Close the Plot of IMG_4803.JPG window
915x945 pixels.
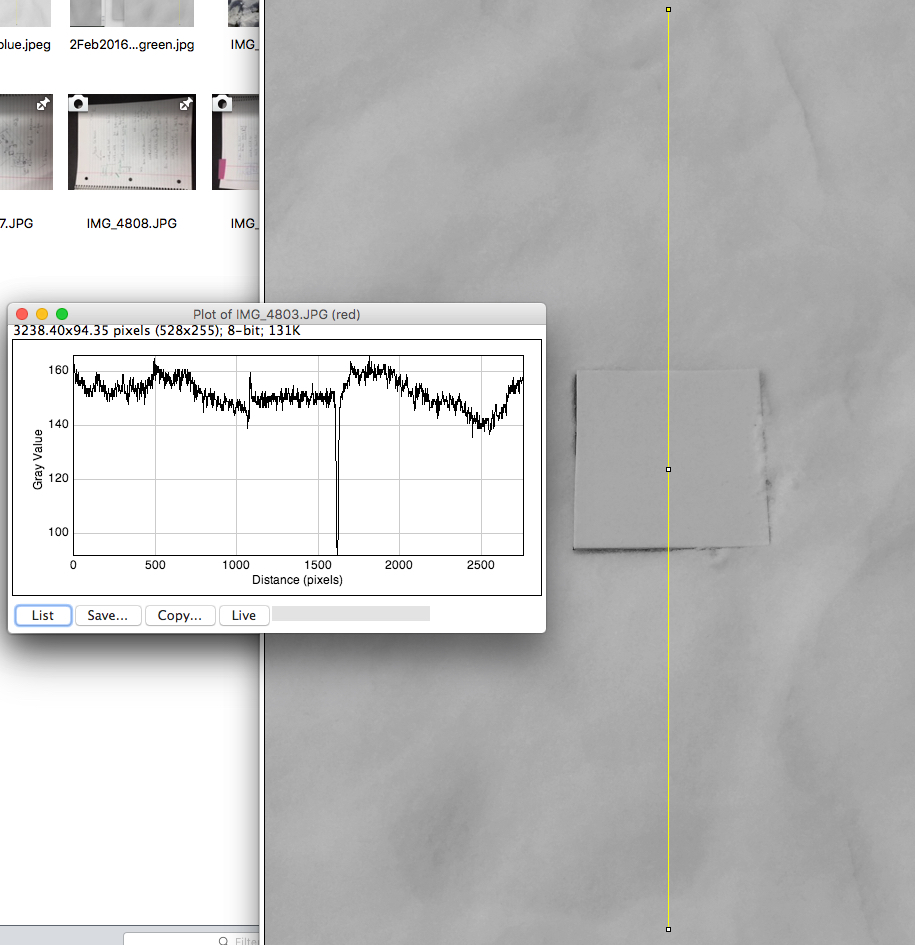[22, 314]
